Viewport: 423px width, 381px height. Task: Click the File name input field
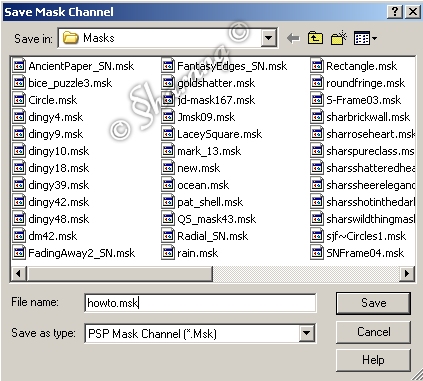click(x=200, y=303)
